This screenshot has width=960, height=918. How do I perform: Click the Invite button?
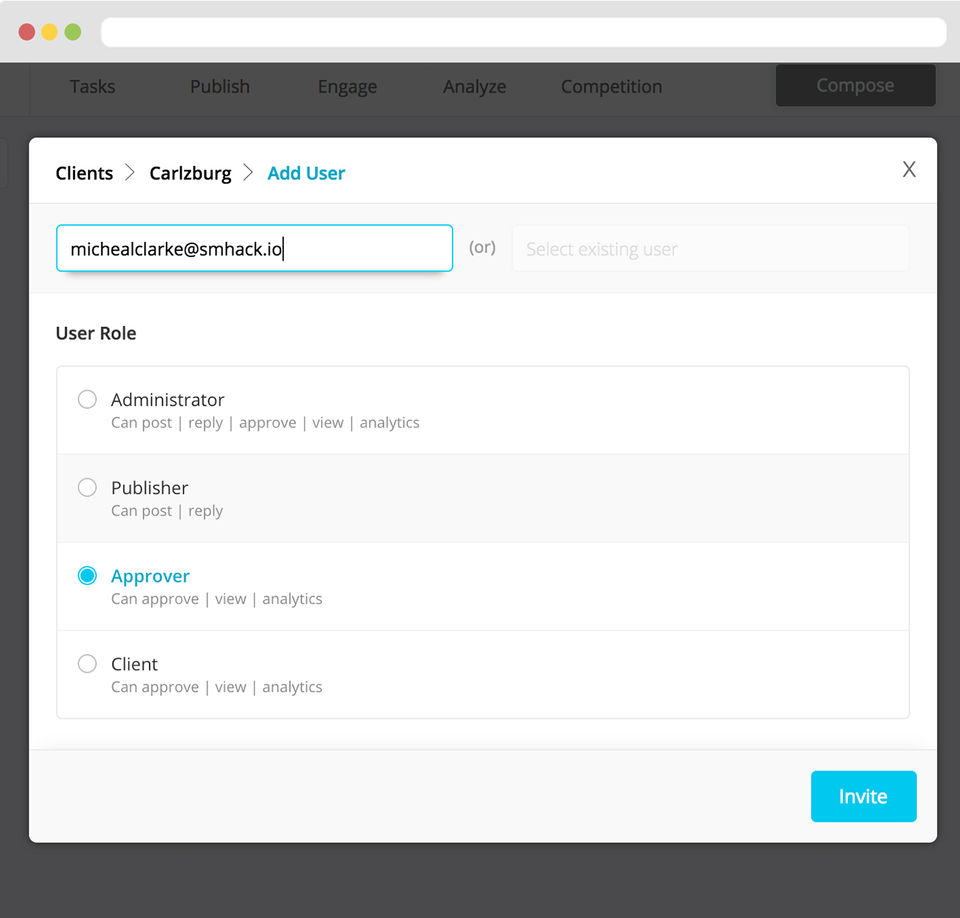863,796
